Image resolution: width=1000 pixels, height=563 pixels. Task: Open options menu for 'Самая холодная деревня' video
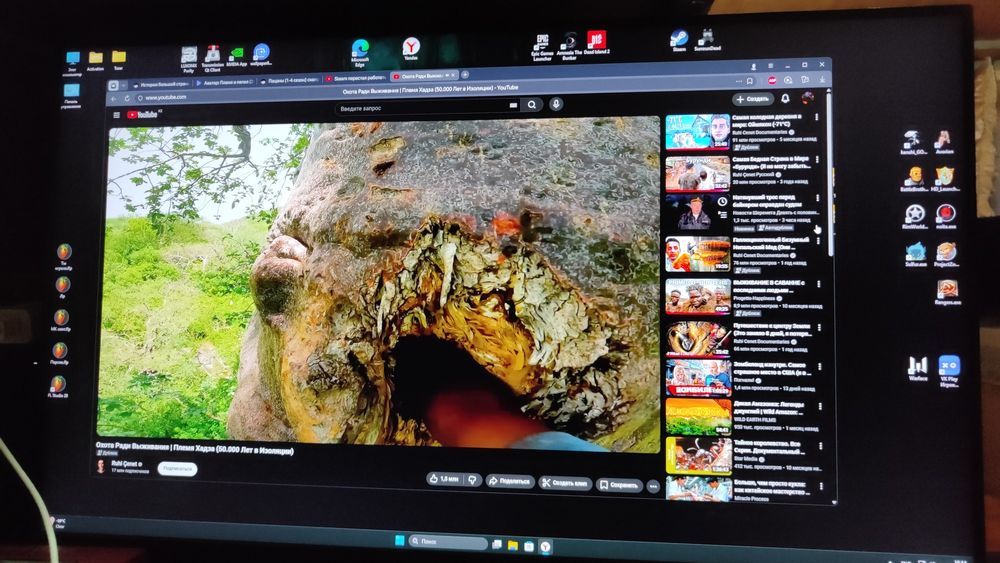pyautogui.click(x=816, y=117)
